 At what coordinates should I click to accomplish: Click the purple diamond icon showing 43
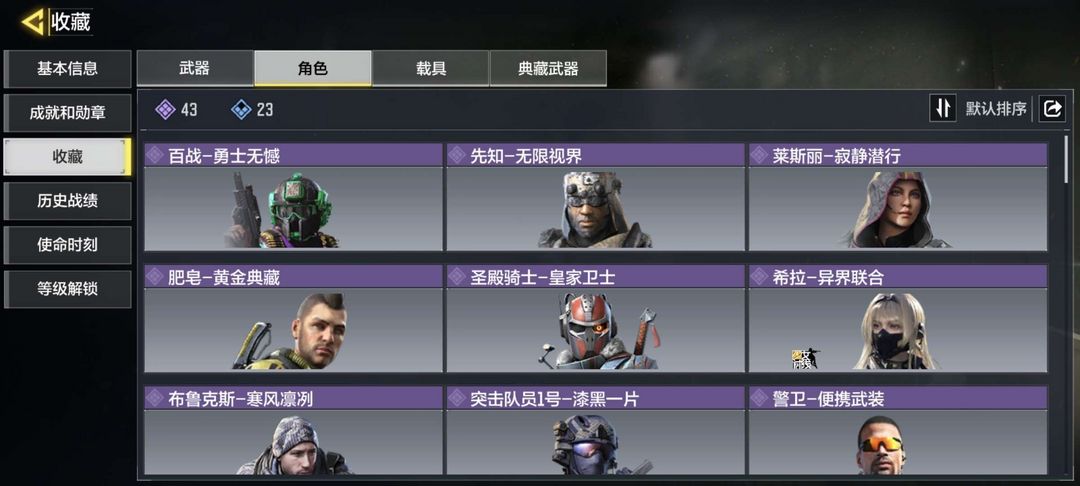tap(165, 109)
